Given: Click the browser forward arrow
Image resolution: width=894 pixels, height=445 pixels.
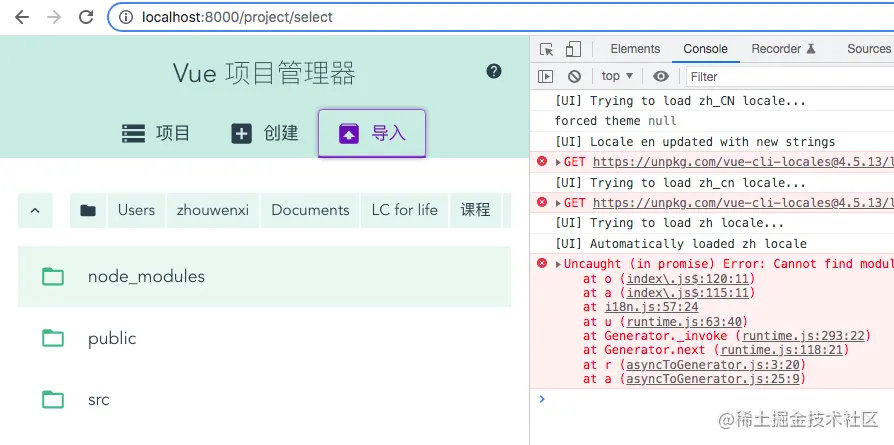Looking at the screenshot, I should [x=54, y=17].
